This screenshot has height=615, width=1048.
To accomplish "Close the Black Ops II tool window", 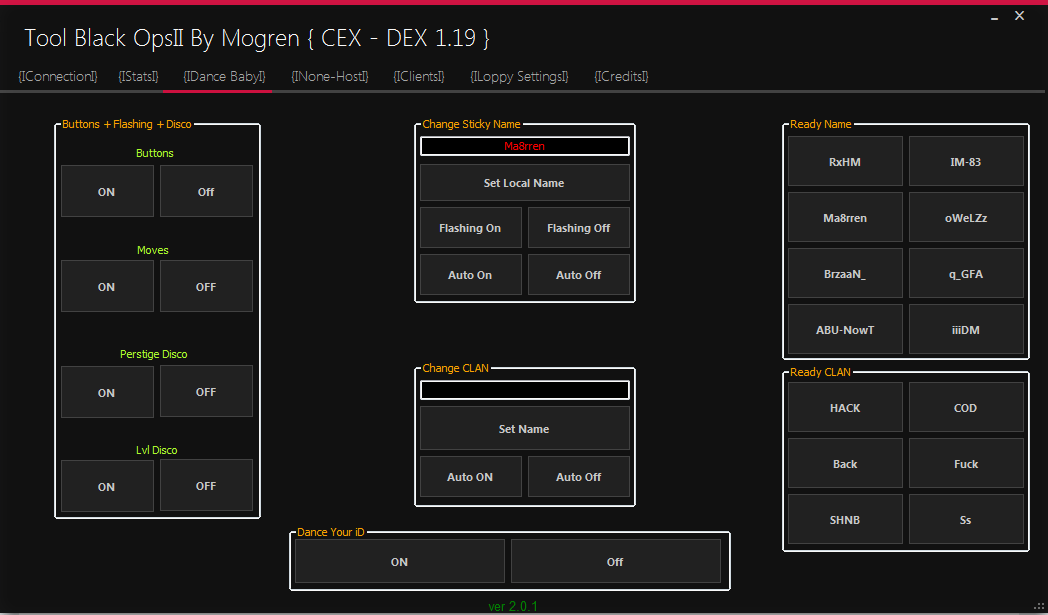I will 1019,15.
